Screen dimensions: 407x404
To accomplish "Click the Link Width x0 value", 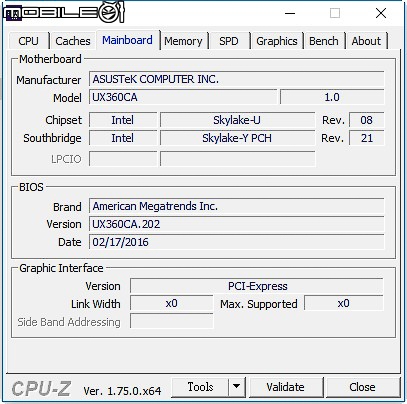I will coord(171,304).
